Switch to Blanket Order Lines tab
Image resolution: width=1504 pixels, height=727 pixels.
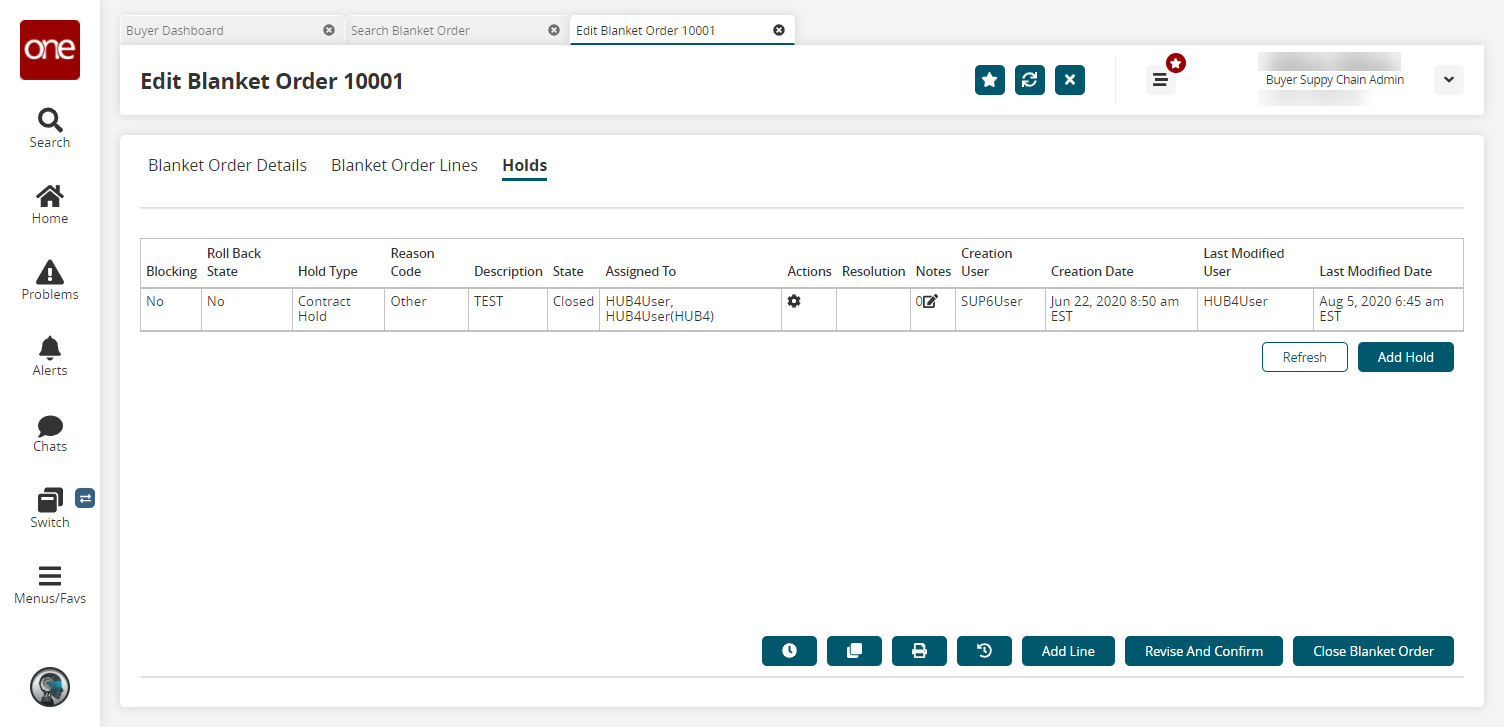[x=404, y=166]
